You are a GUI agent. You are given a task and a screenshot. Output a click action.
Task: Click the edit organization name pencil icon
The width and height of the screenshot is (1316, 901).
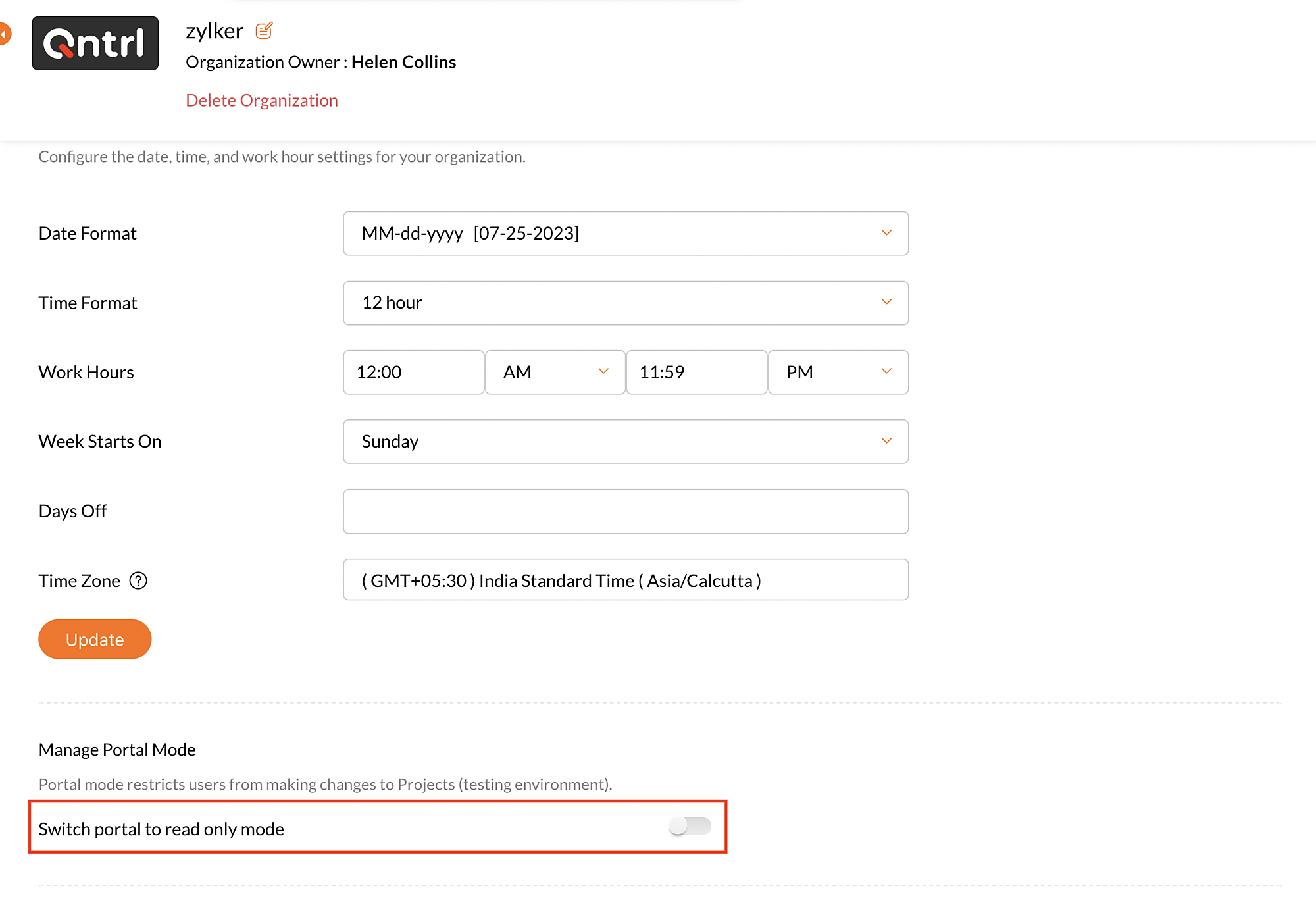[x=264, y=30]
